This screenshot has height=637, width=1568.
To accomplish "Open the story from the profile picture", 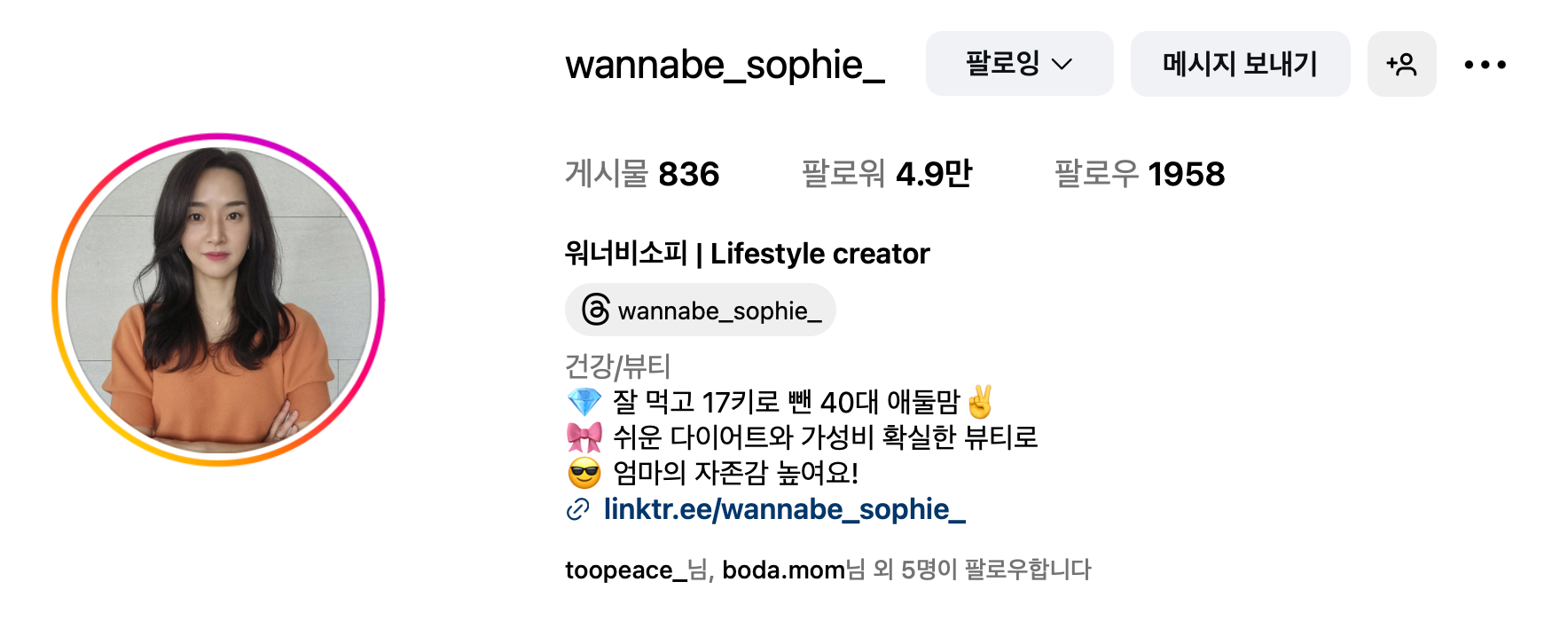I will (218, 300).
